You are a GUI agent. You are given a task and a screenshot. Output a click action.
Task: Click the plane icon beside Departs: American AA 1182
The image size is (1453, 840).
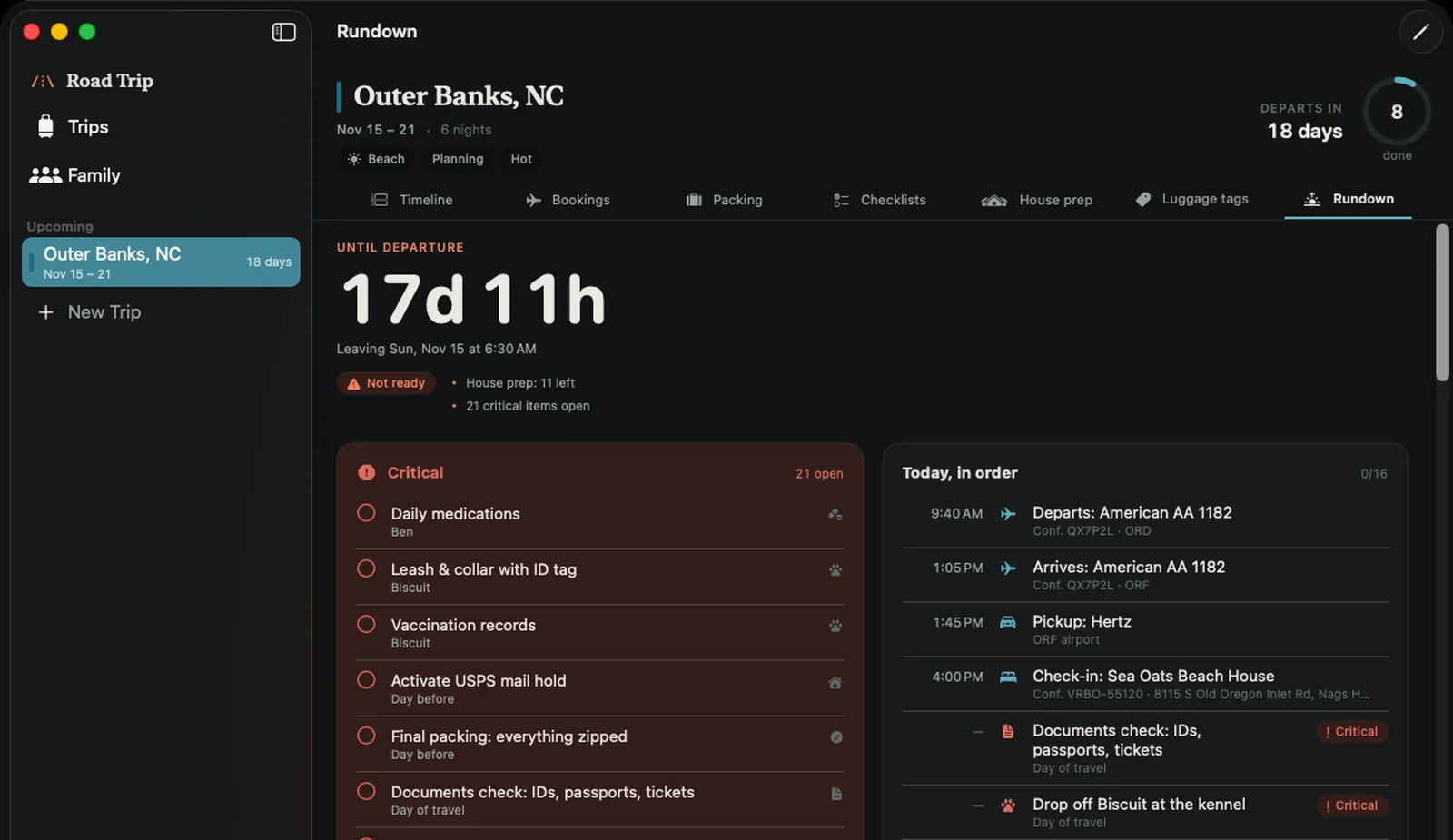click(x=1008, y=514)
